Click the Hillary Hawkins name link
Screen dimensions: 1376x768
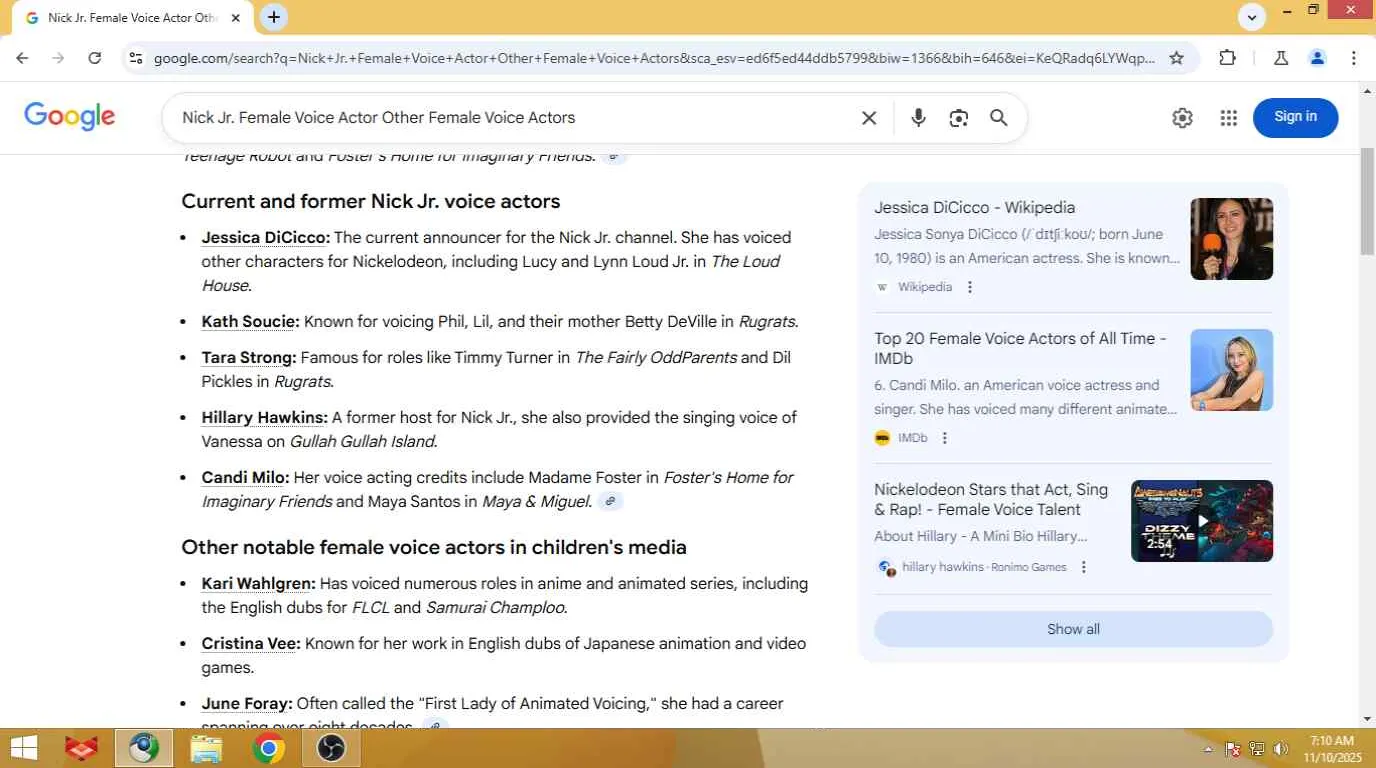tap(264, 418)
